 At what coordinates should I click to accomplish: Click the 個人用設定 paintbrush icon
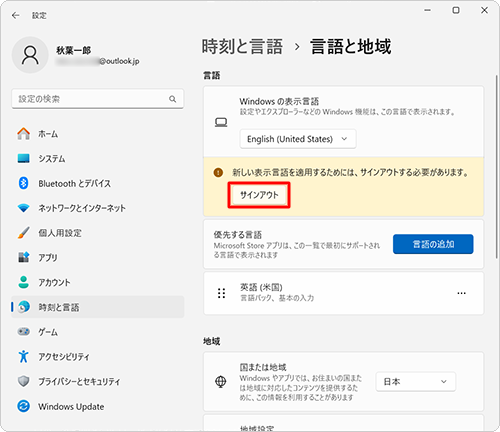tap(23, 233)
